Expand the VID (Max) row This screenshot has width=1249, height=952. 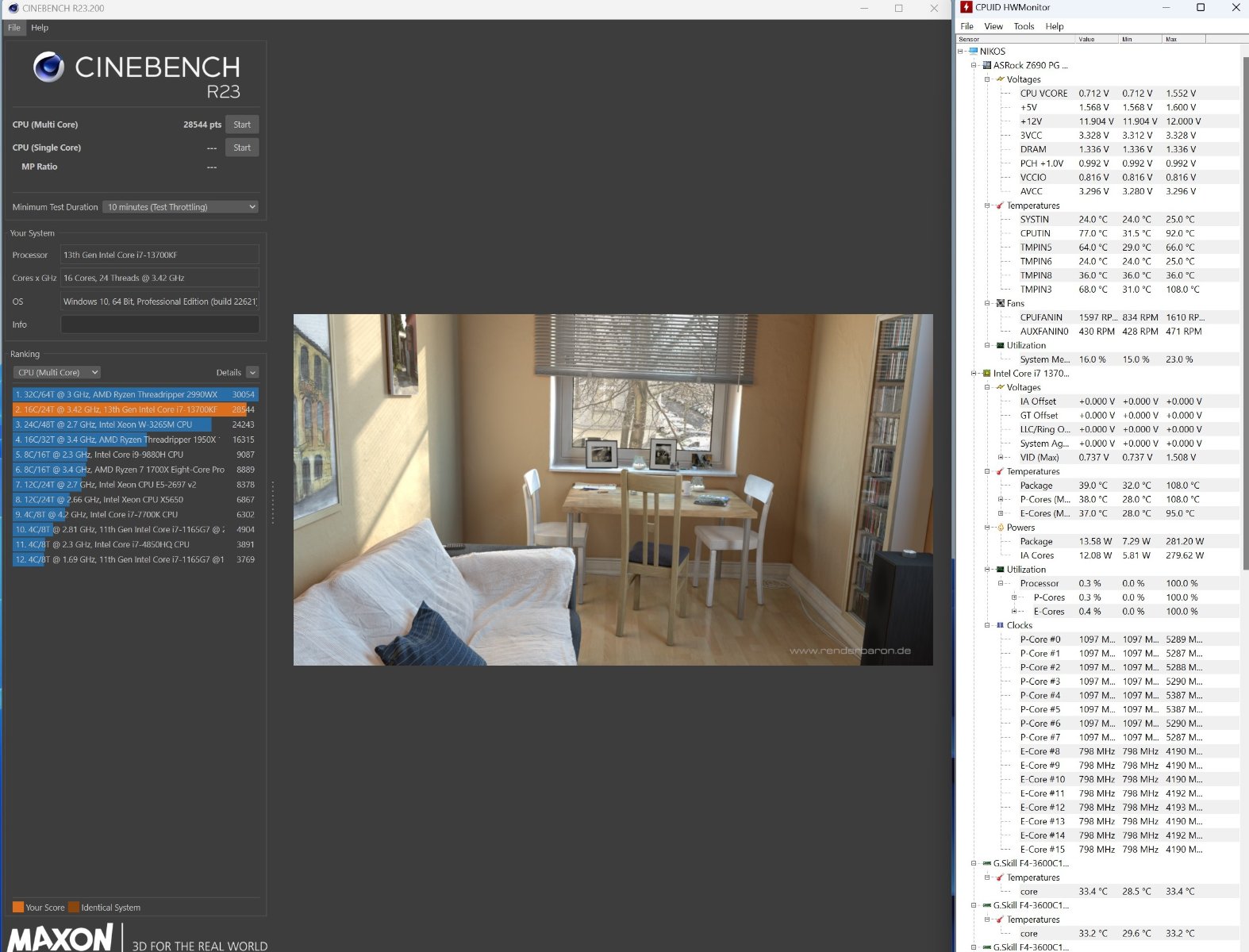pos(1001,458)
